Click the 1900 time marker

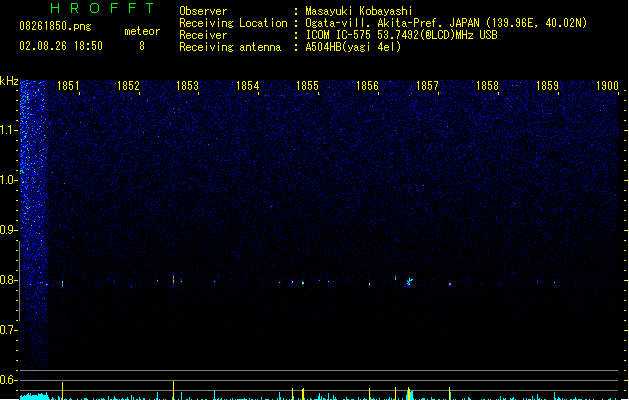607,86
